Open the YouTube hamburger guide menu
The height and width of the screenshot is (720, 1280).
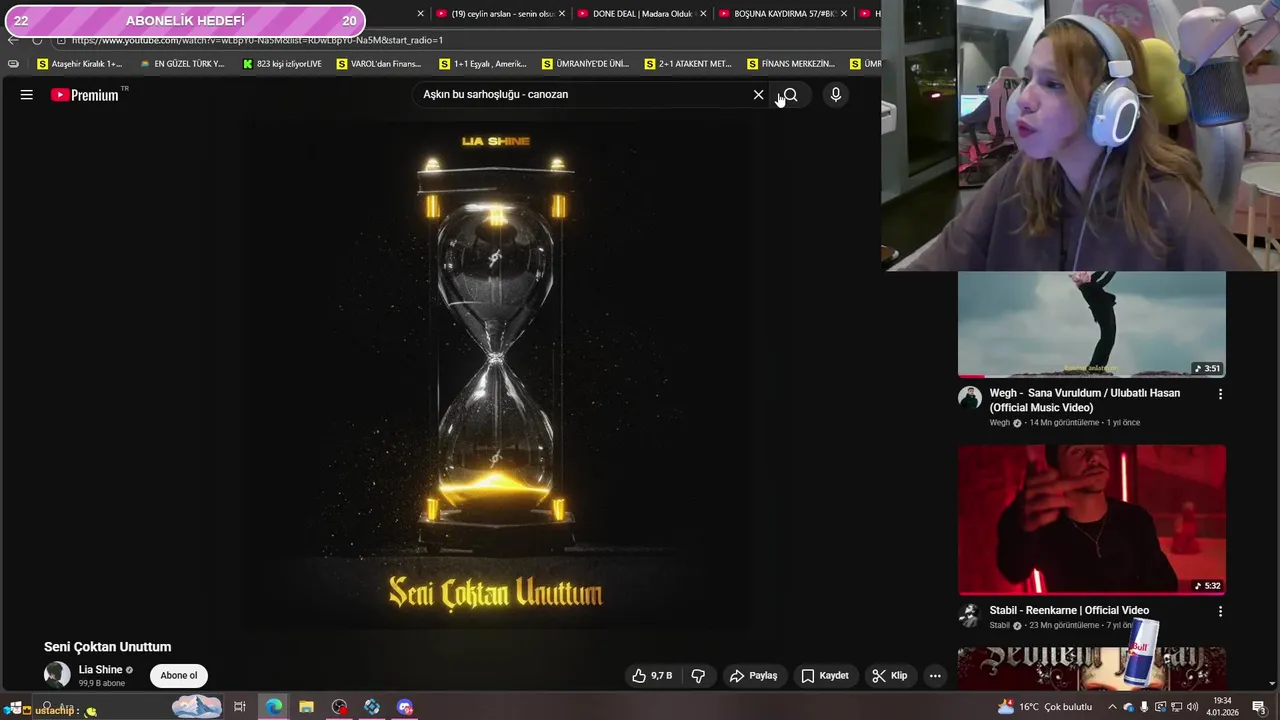[27, 95]
